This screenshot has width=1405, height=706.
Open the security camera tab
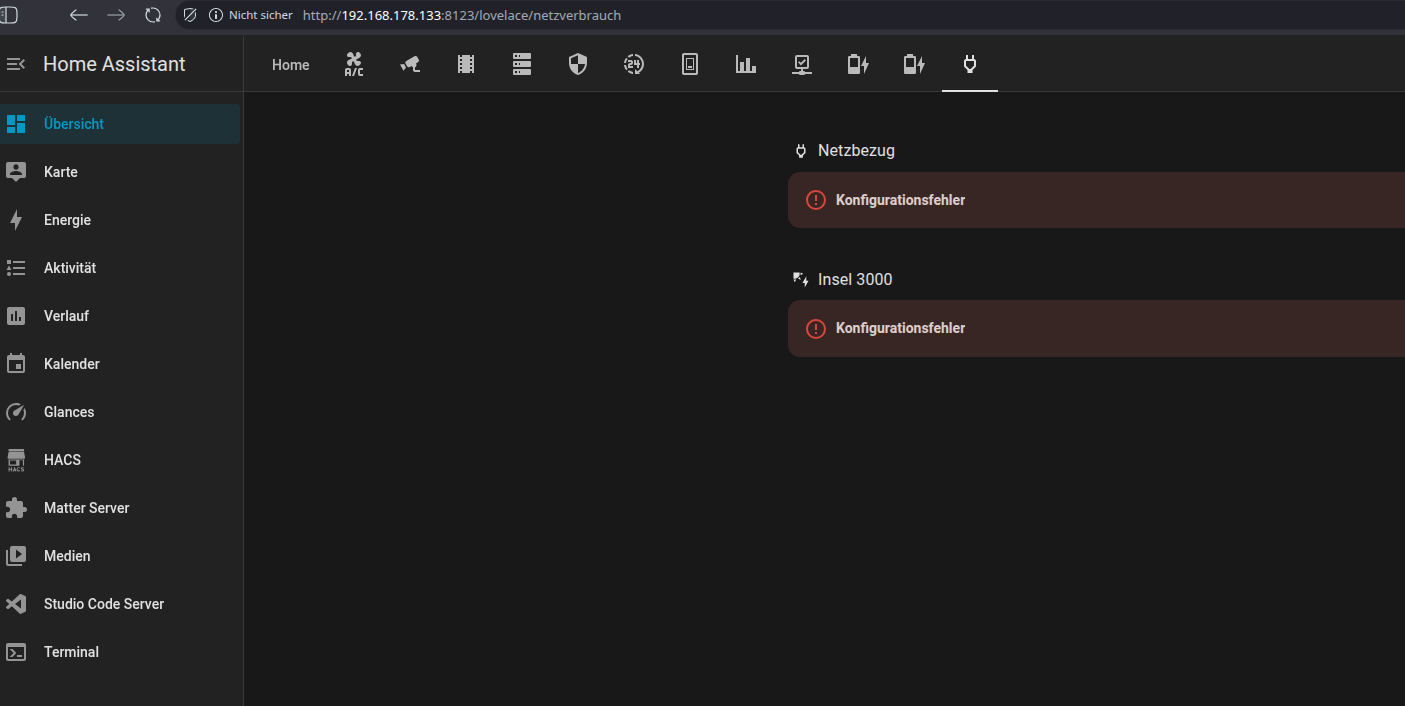(x=410, y=65)
